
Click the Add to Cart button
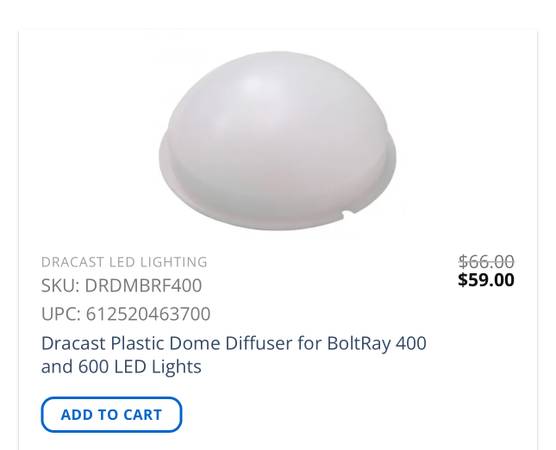tap(111, 414)
